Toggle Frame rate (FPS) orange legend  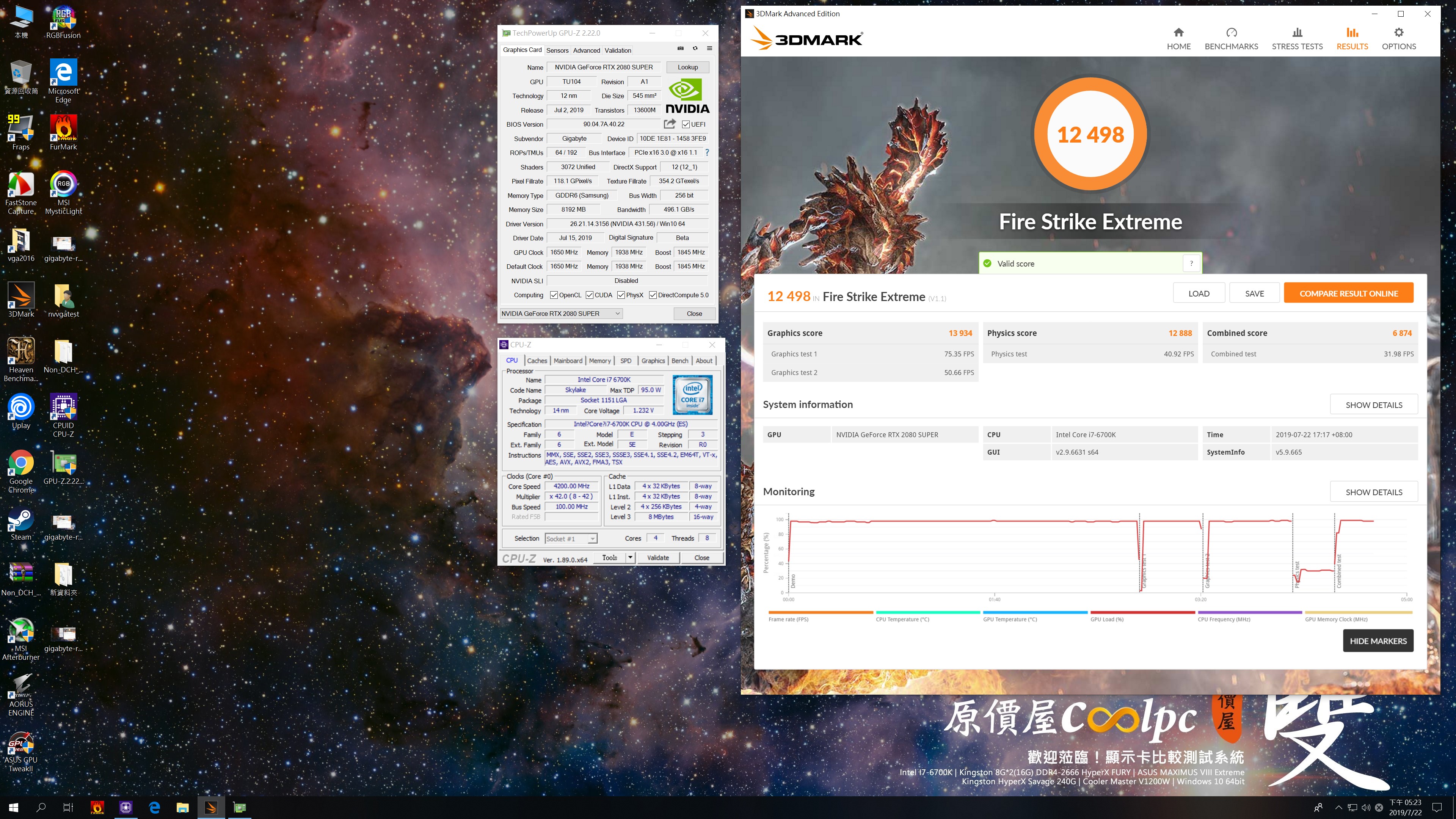(x=820, y=616)
